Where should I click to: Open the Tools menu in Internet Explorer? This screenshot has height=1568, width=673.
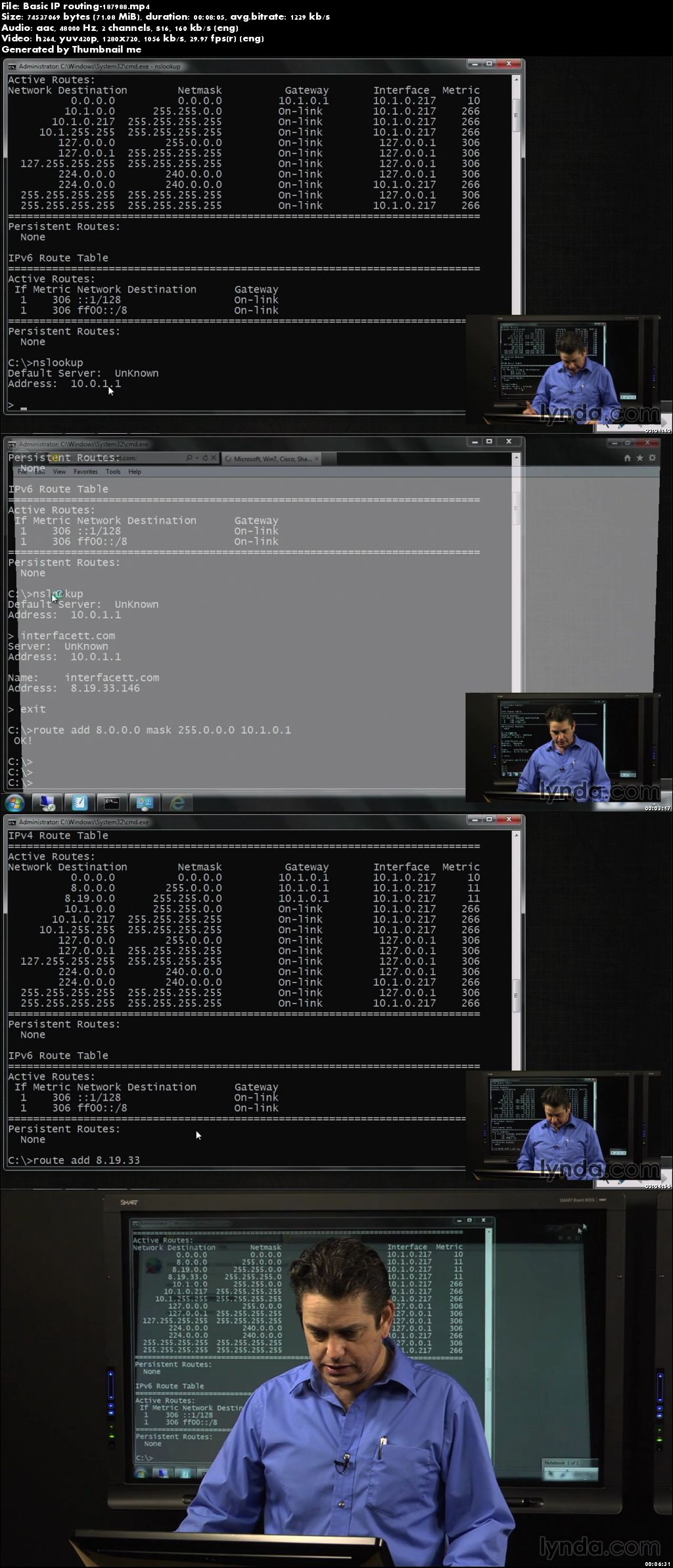pos(113,472)
